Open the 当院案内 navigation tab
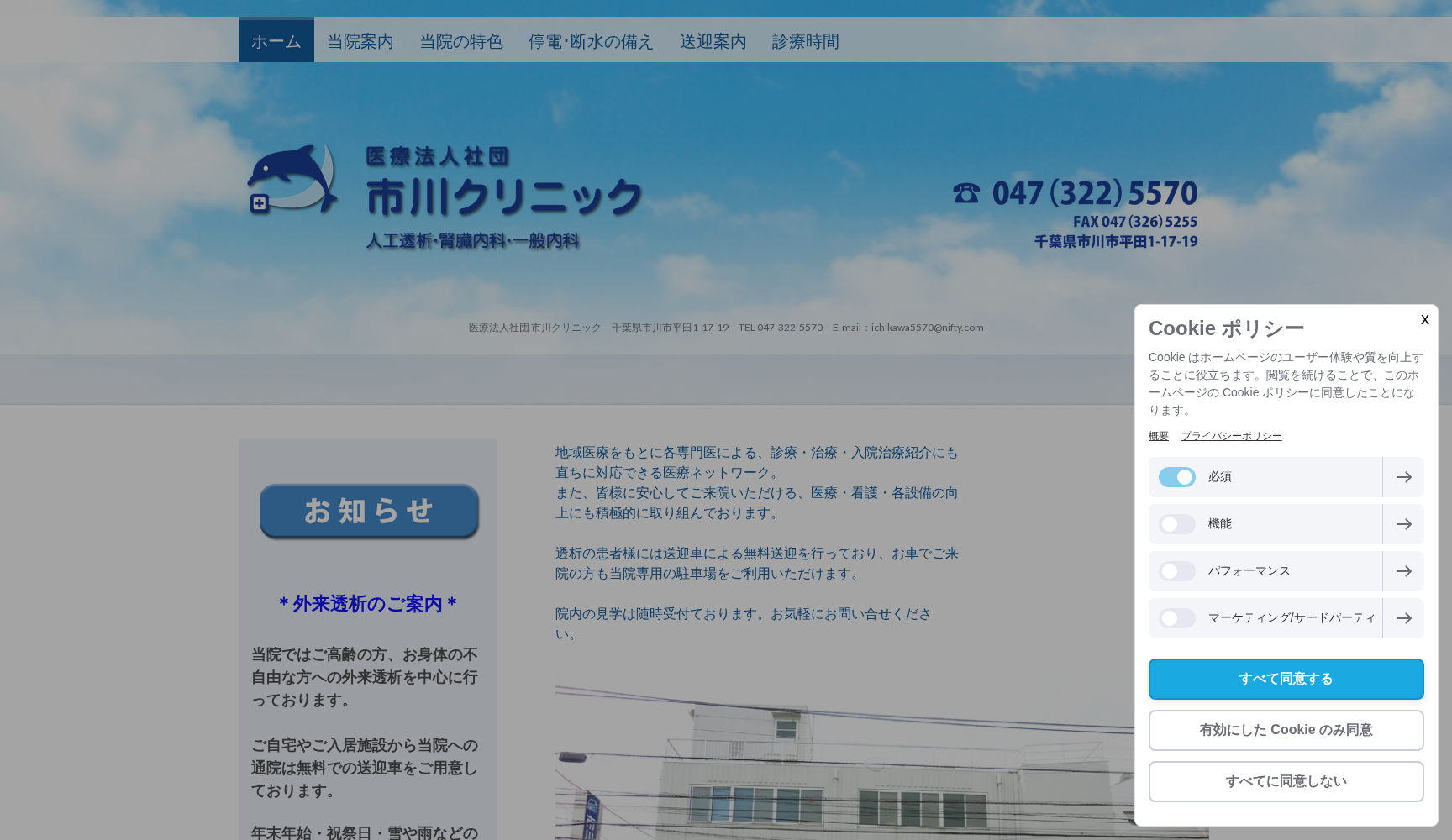The width and height of the screenshot is (1452, 840). (360, 41)
